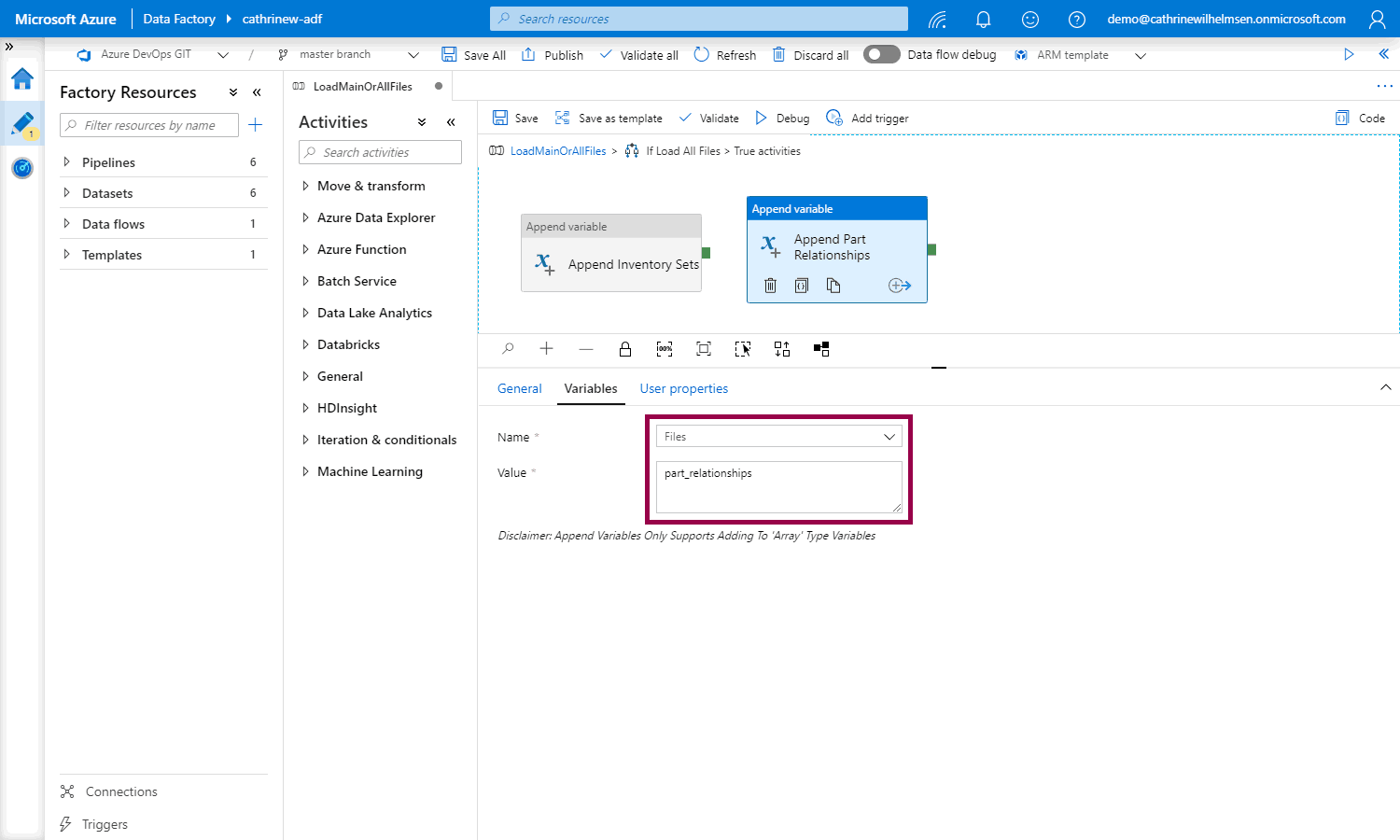Expand the Pipelines tree node
Screen dimensions: 1400x840
click(66, 162)
